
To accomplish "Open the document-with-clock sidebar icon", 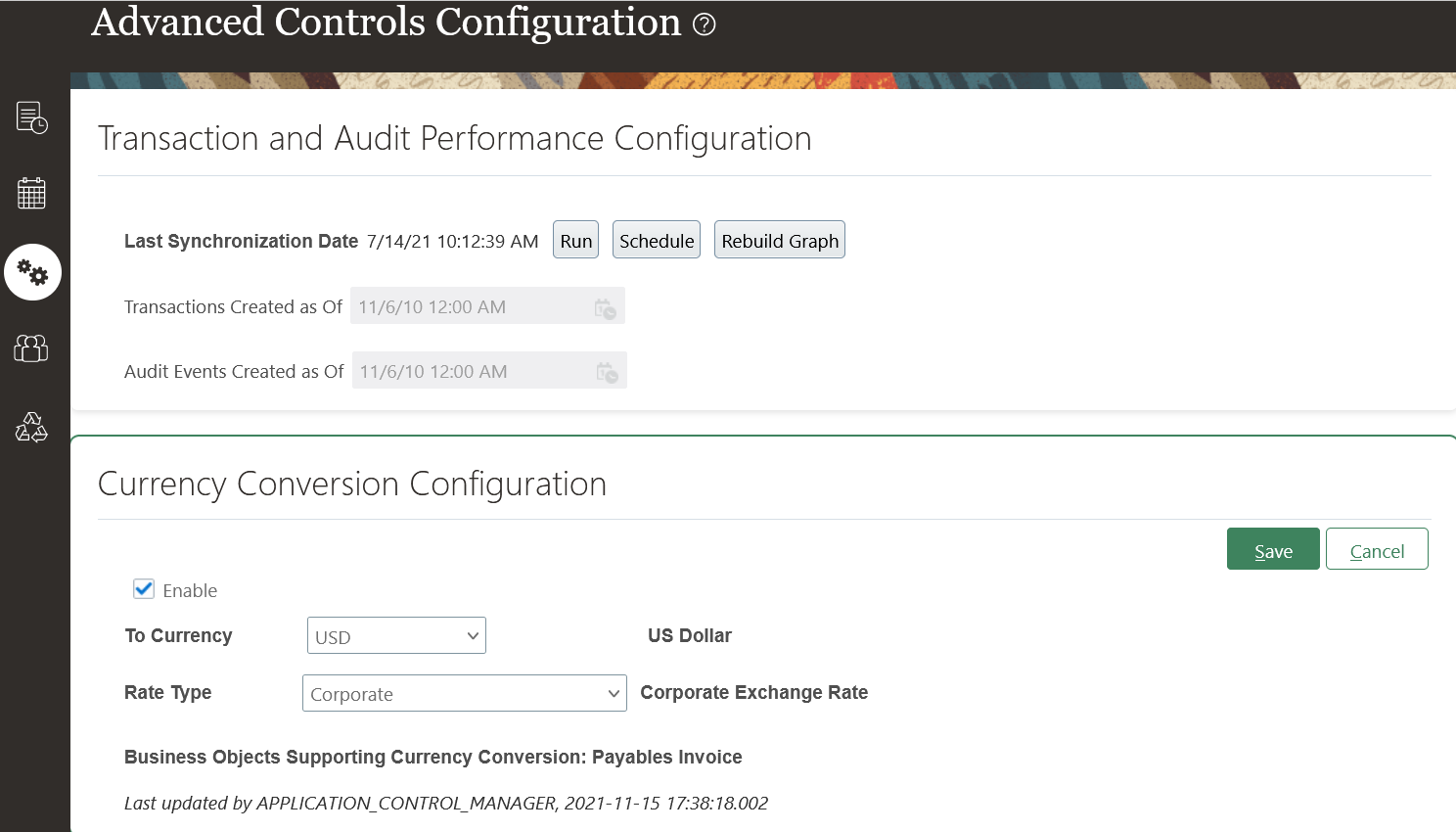I will 32,117.
